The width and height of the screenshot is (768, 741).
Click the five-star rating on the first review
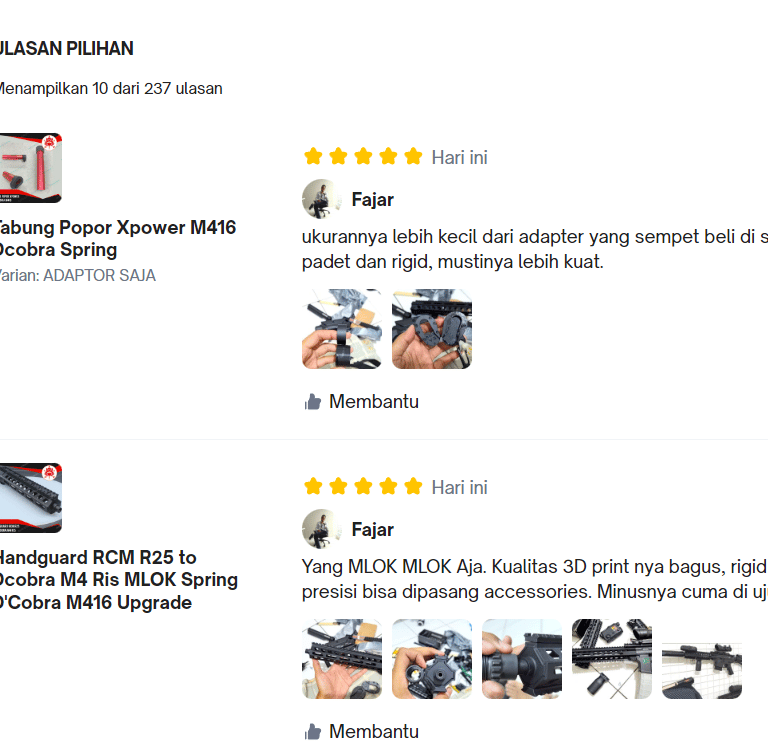click(363, 157)
